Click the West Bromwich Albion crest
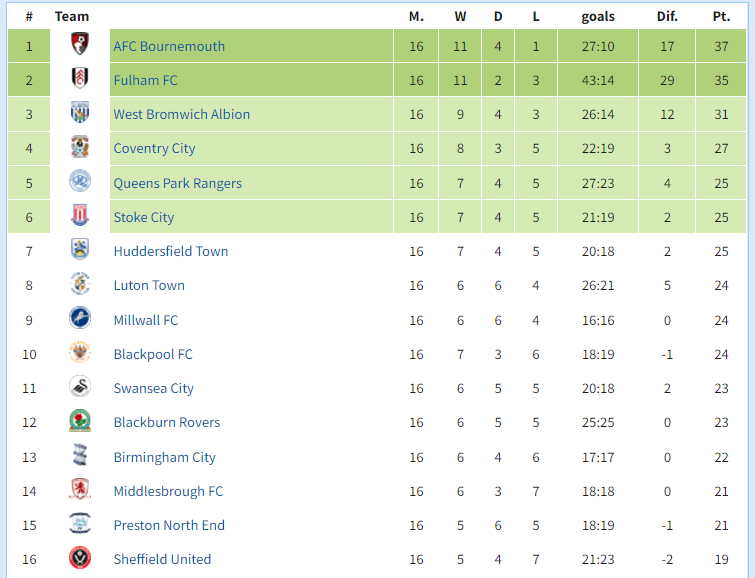The width and height of the screenshot is (755, 578). pyautogui.click(x=80, y=112)
